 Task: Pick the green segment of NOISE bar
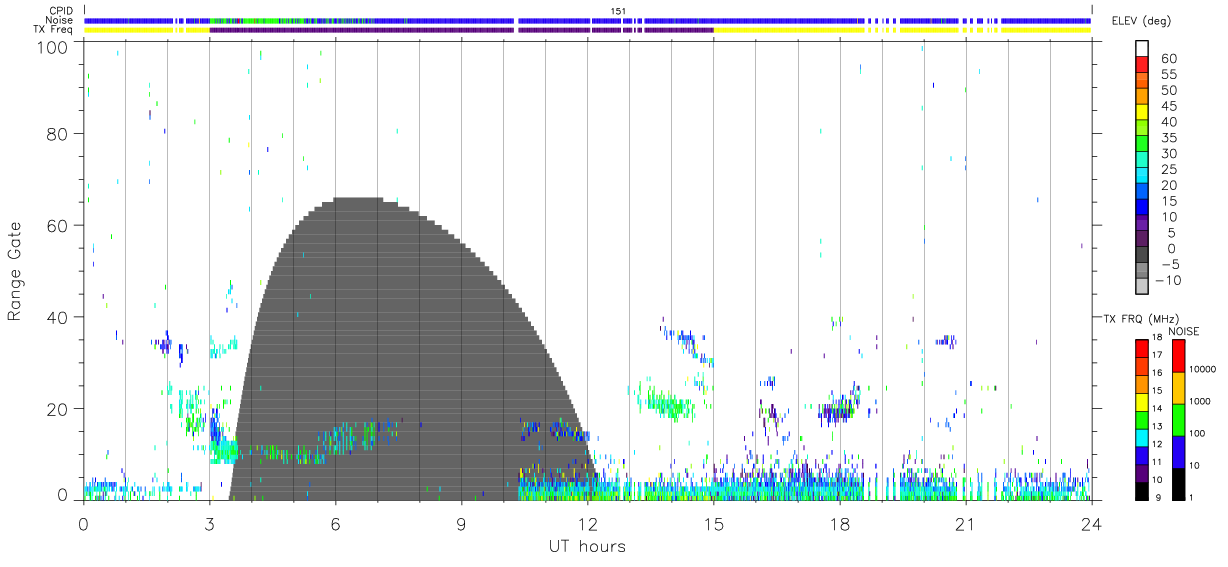point(1178,420)
